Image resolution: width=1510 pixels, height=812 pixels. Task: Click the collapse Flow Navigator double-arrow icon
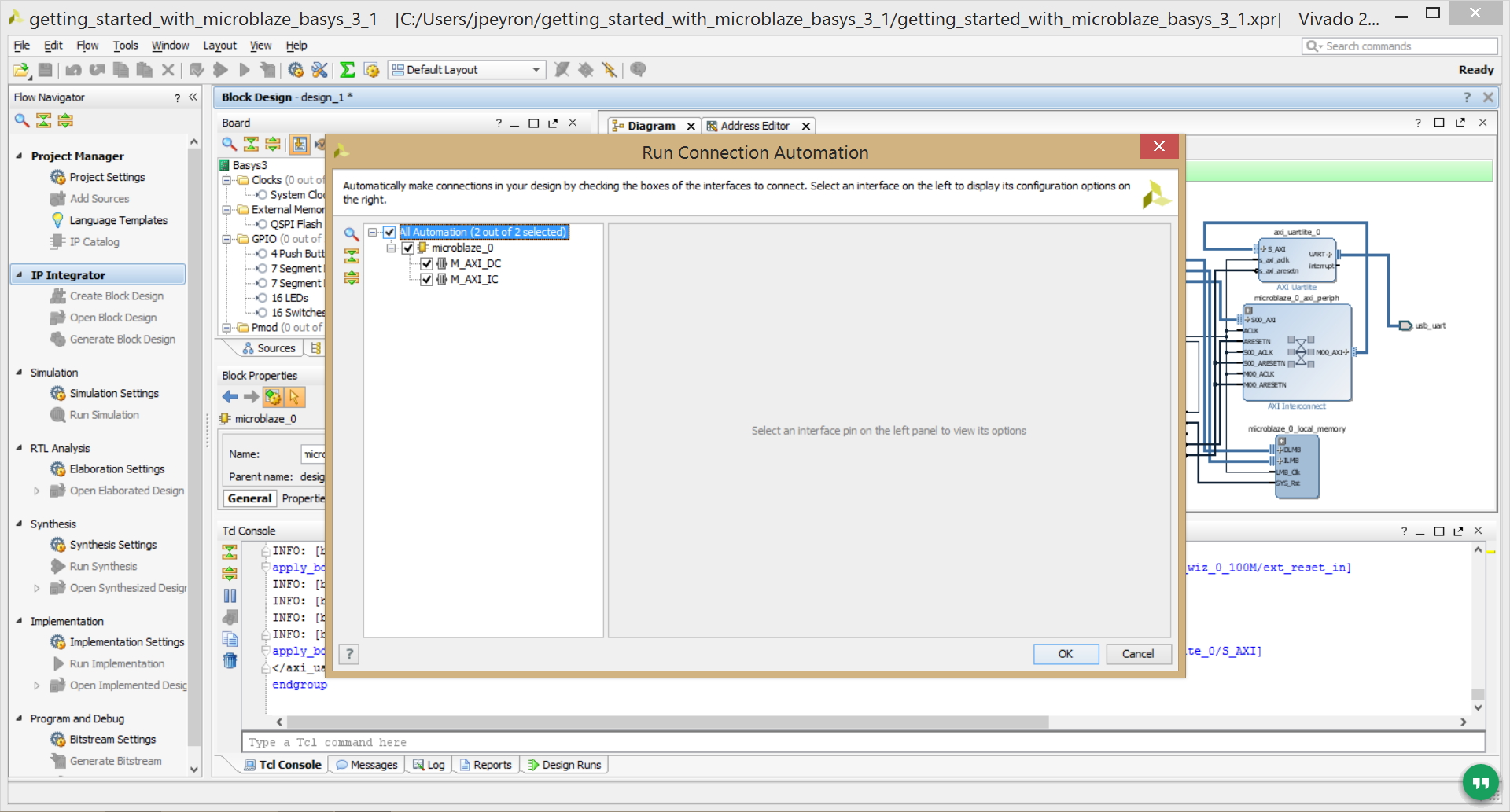pos(193,97)
